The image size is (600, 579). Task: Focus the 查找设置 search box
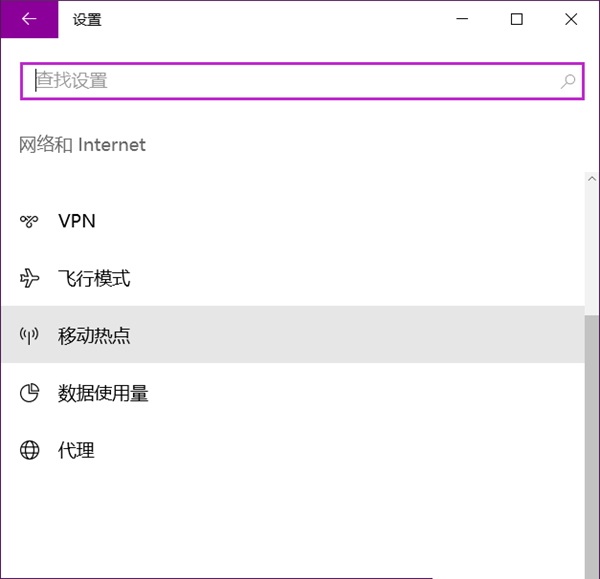[x=290, y=81]
